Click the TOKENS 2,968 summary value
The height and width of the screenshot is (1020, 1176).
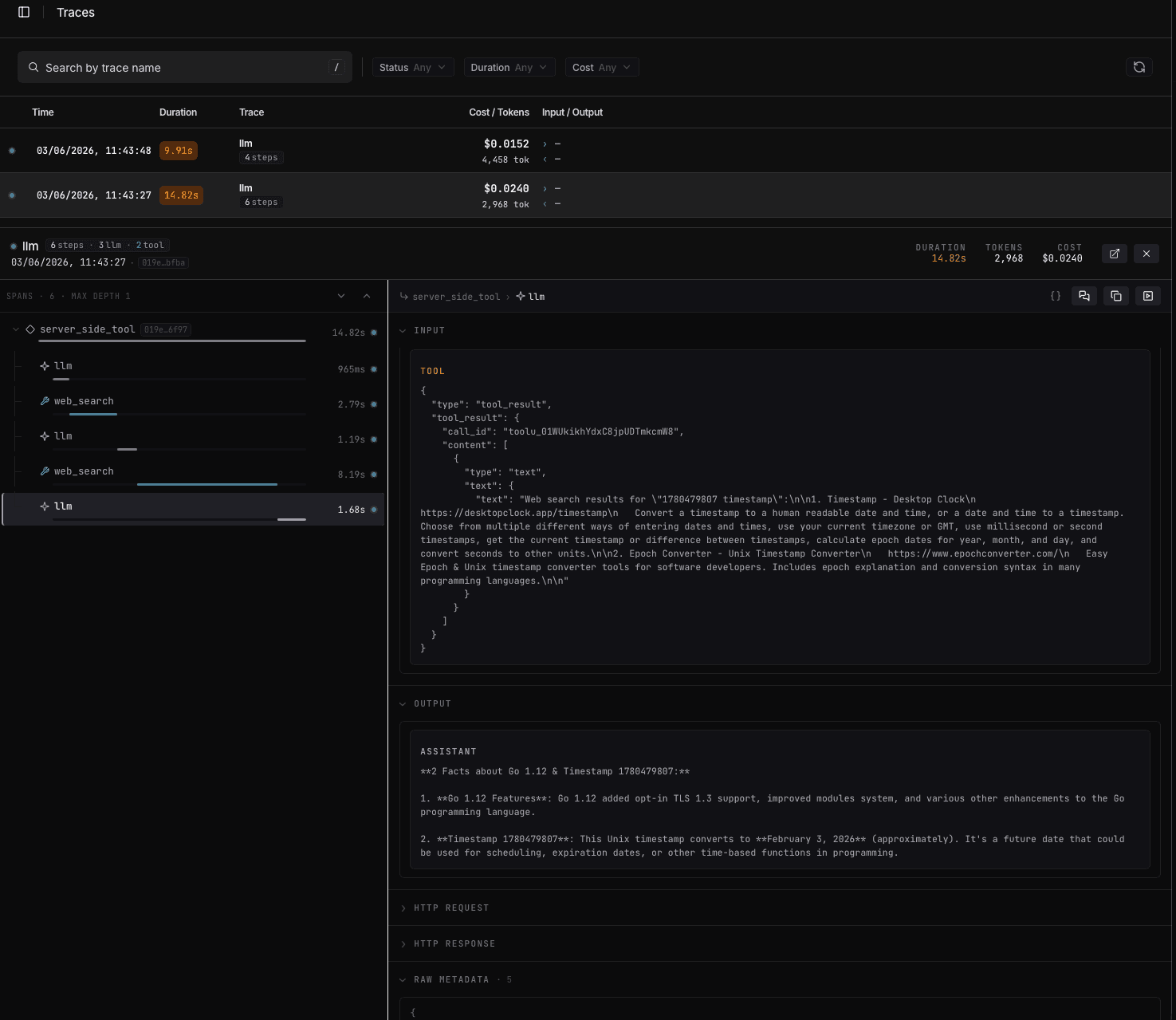click(1009, 258)
